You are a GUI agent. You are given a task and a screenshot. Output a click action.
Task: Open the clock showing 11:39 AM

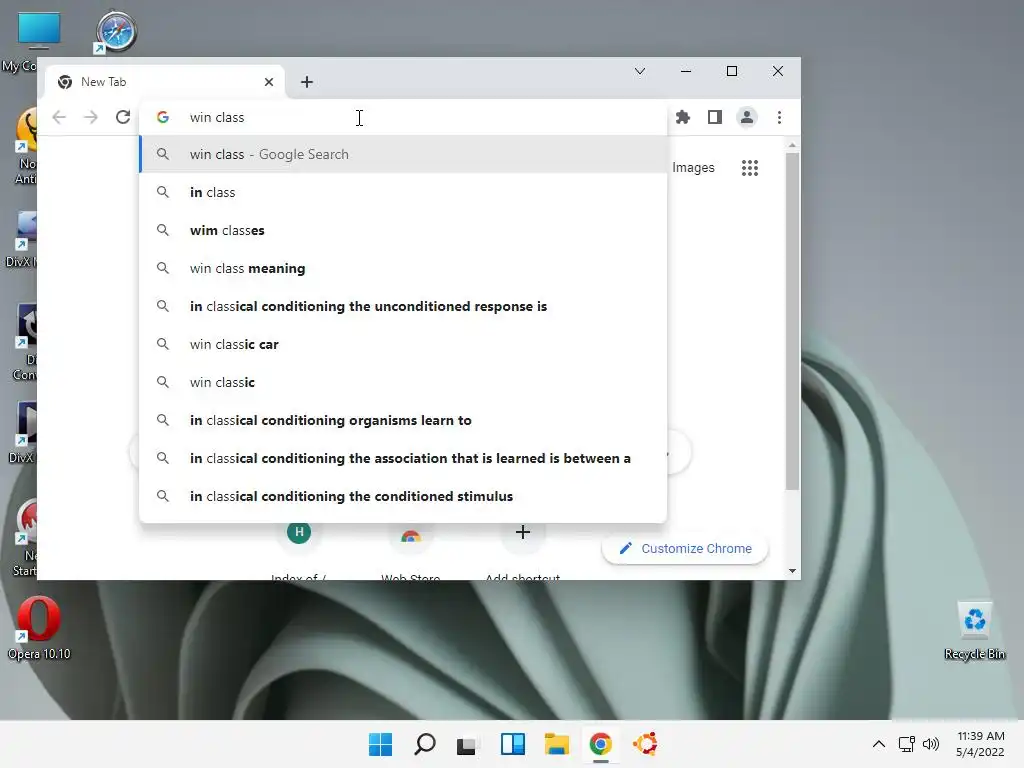click(980, 744)
